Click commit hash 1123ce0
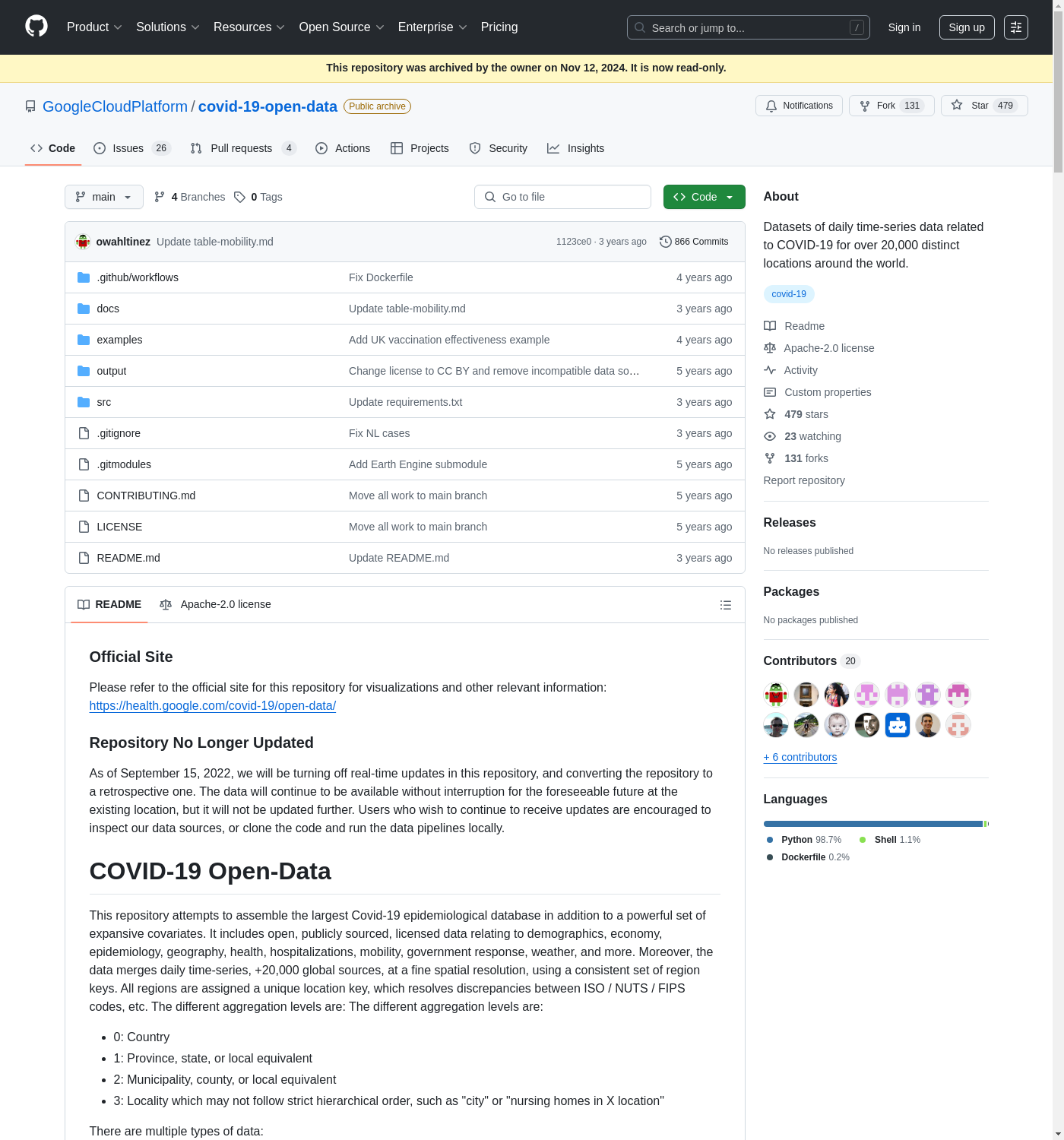1064x1140 pixels. (574, 242)
